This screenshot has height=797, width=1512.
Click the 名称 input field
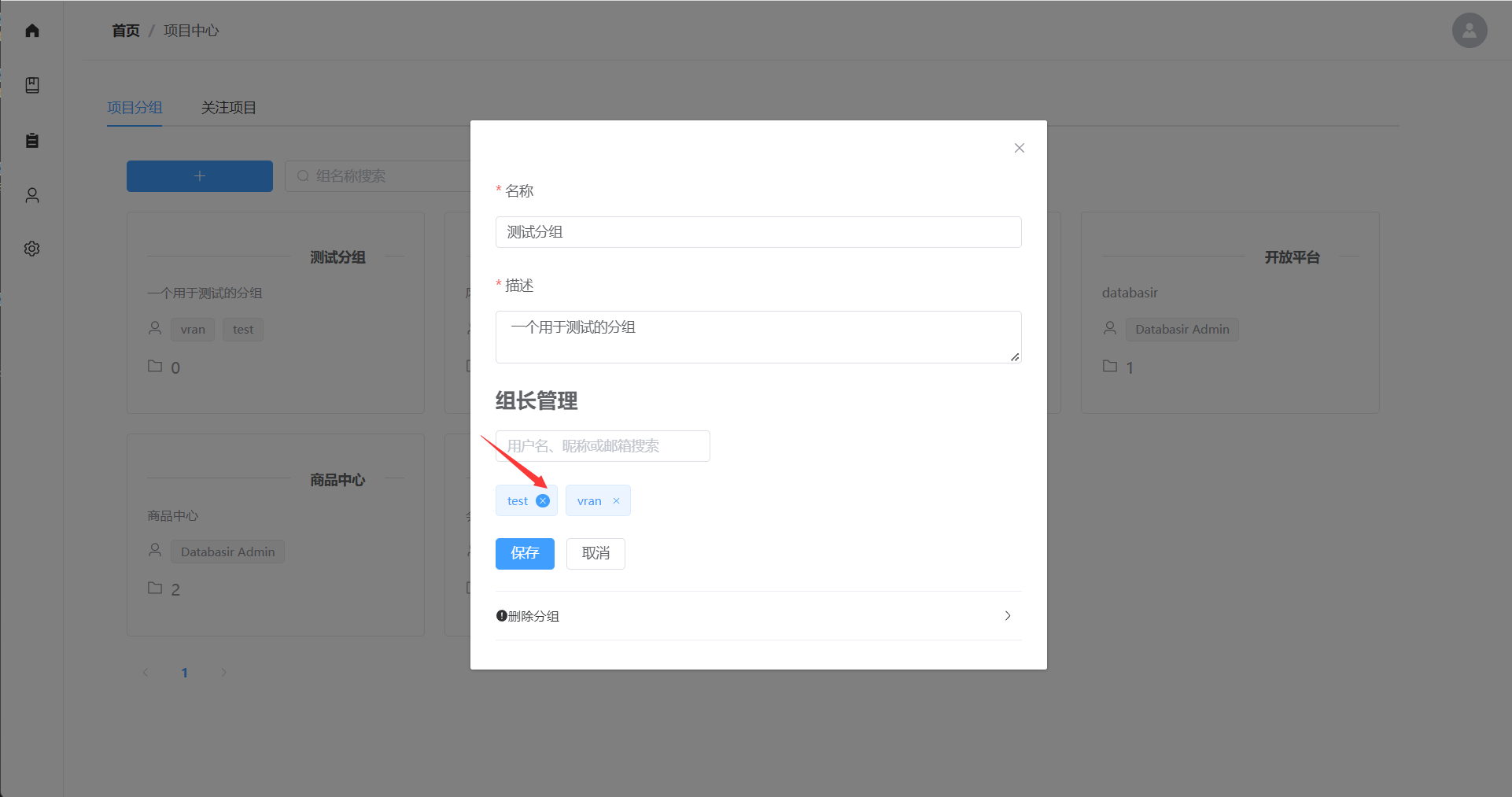[x=758, y=232]
